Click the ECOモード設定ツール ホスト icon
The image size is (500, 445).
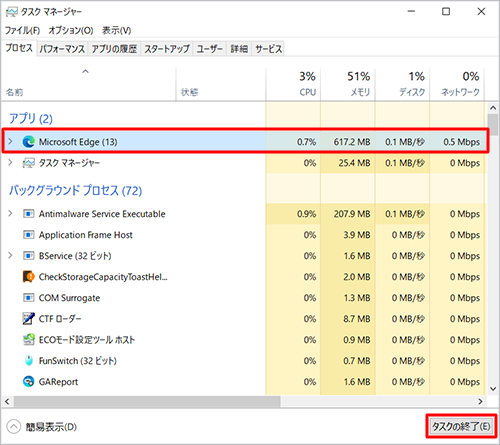(29, 340)
